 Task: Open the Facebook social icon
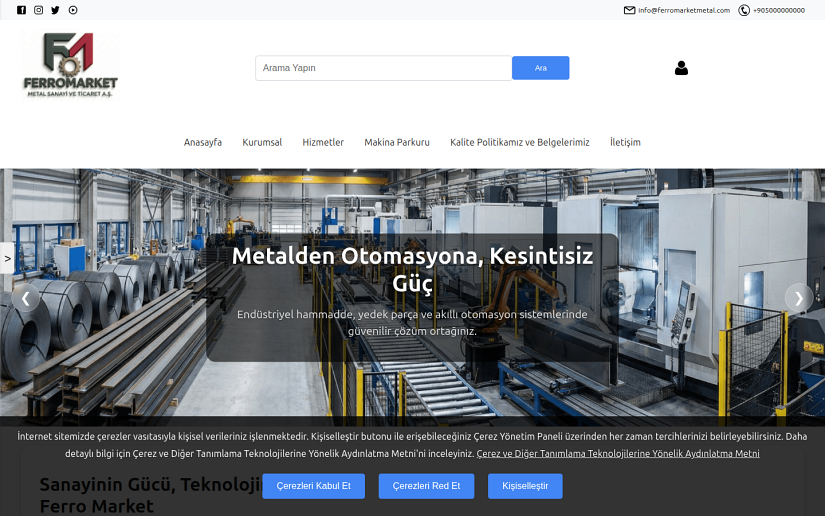point(22,10)
